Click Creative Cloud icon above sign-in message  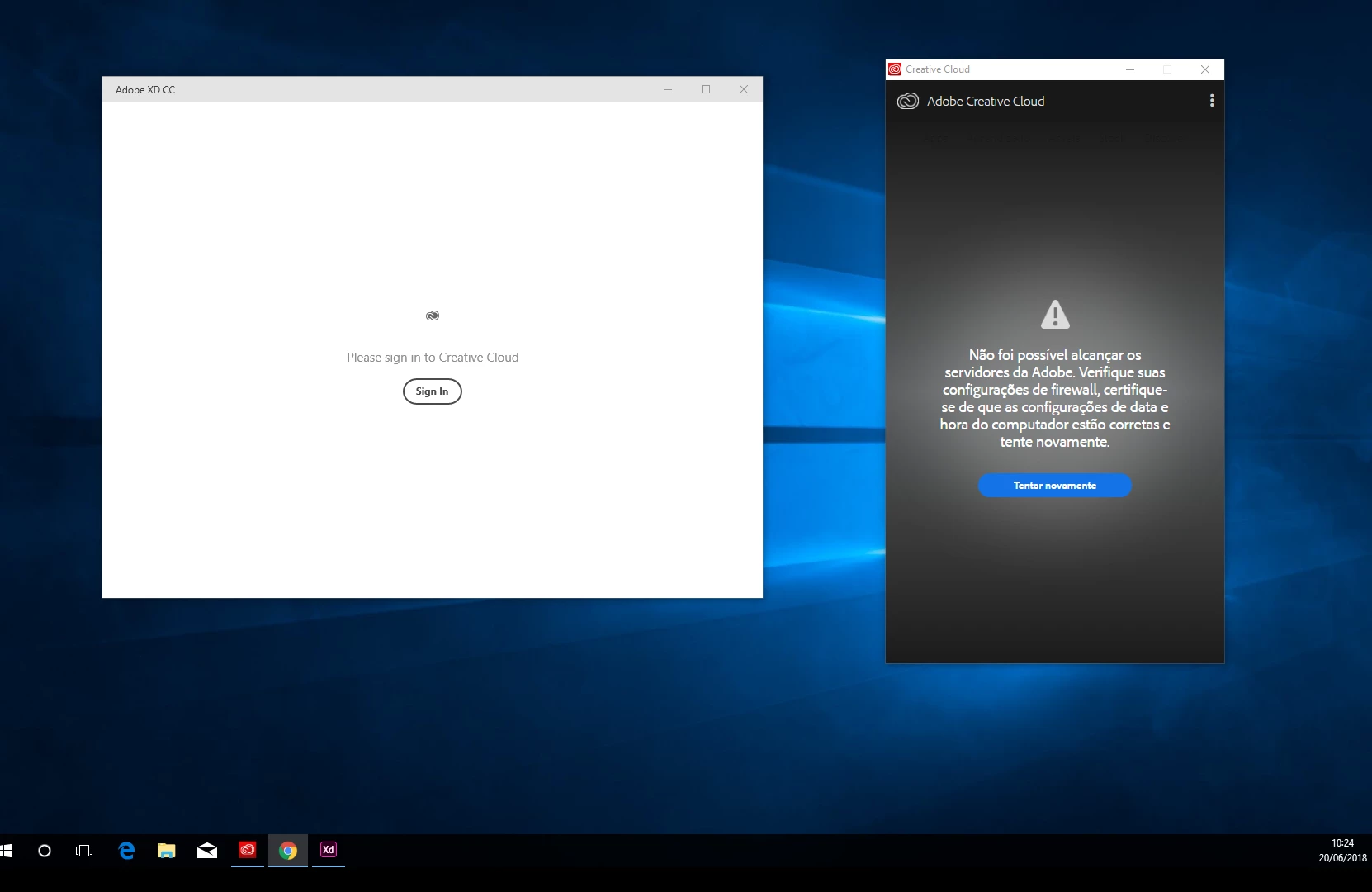point(433,316)
